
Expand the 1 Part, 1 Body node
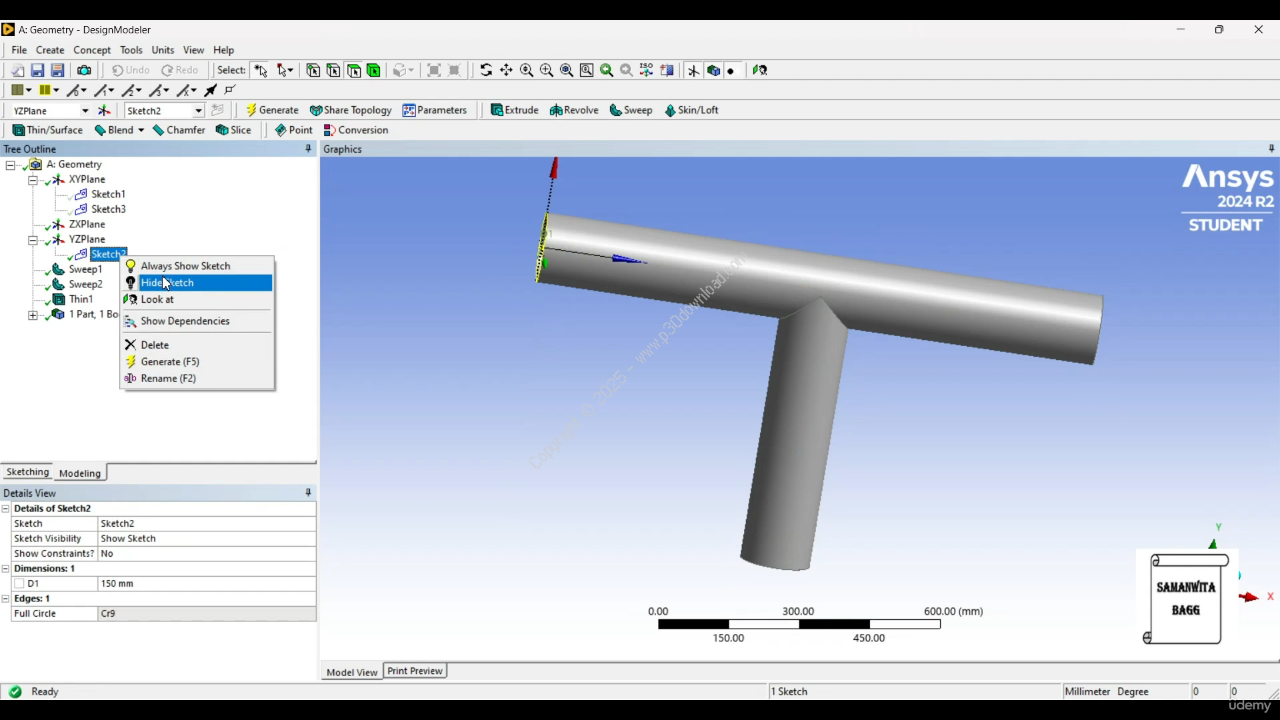33,315
